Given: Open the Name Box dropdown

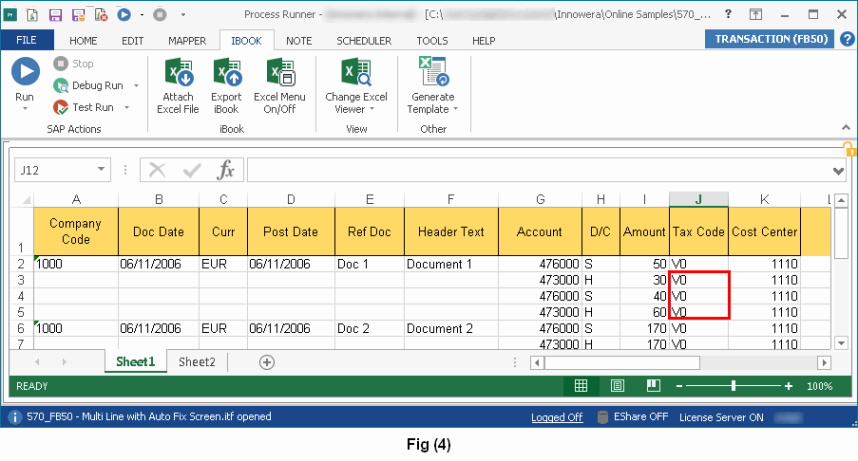Looking at the screenshot, I should click(101, 169).
